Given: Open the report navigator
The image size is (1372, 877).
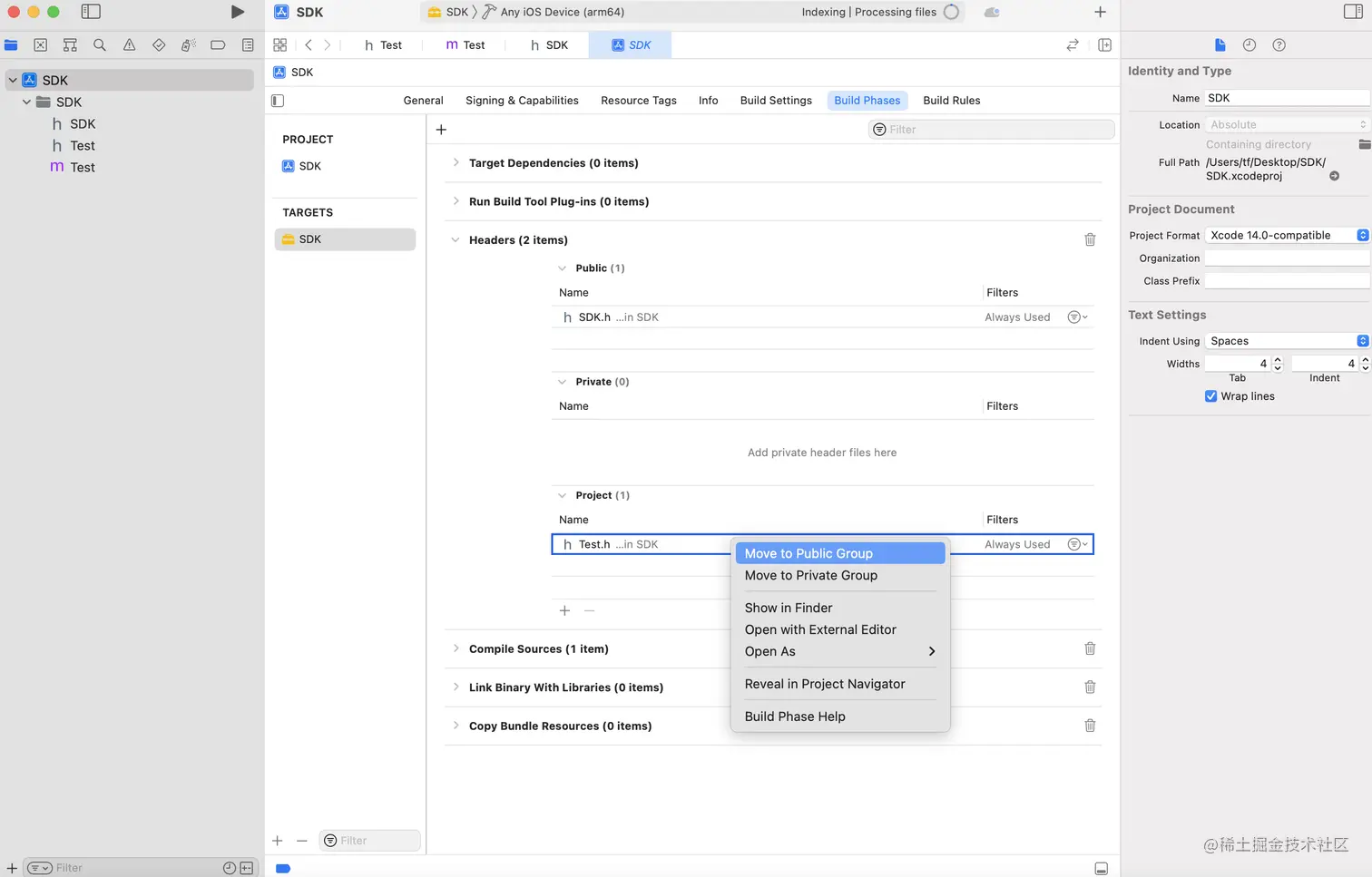Looking at the screenshot, I should 248,45.
